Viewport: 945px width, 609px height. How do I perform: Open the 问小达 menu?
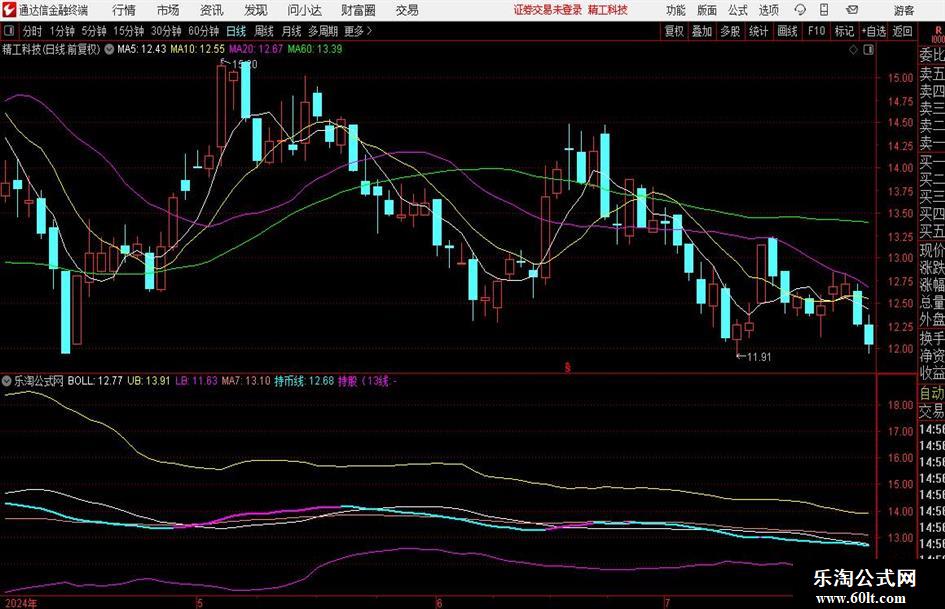coord(304,10)
